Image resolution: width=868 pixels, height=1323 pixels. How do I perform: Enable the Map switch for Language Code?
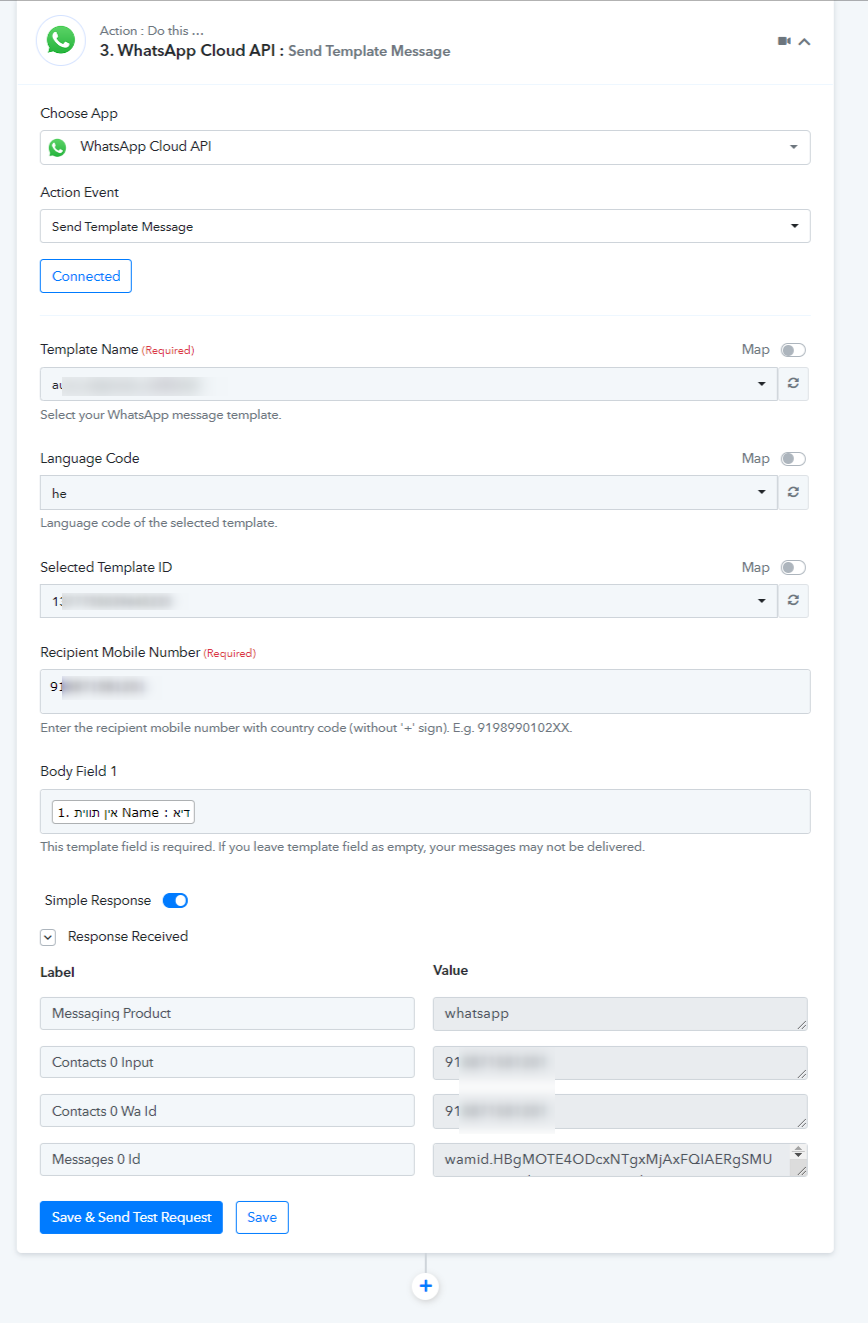tap(793, 459)
